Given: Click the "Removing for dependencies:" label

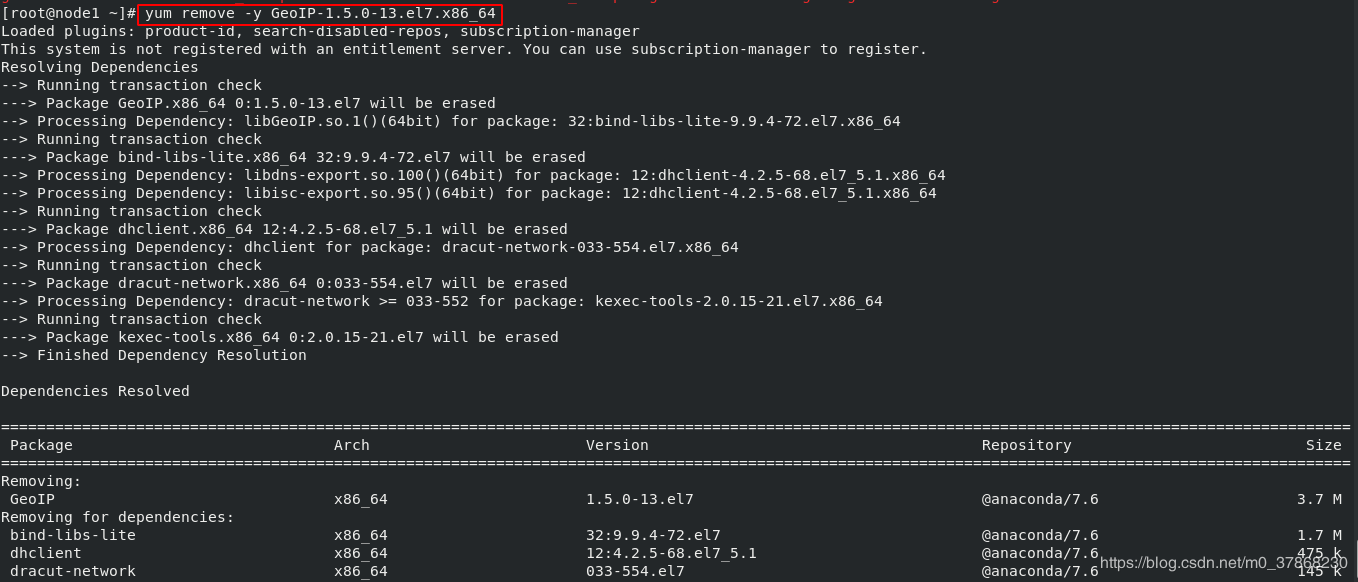Looking at the screenshot, I should coord(117,517).
